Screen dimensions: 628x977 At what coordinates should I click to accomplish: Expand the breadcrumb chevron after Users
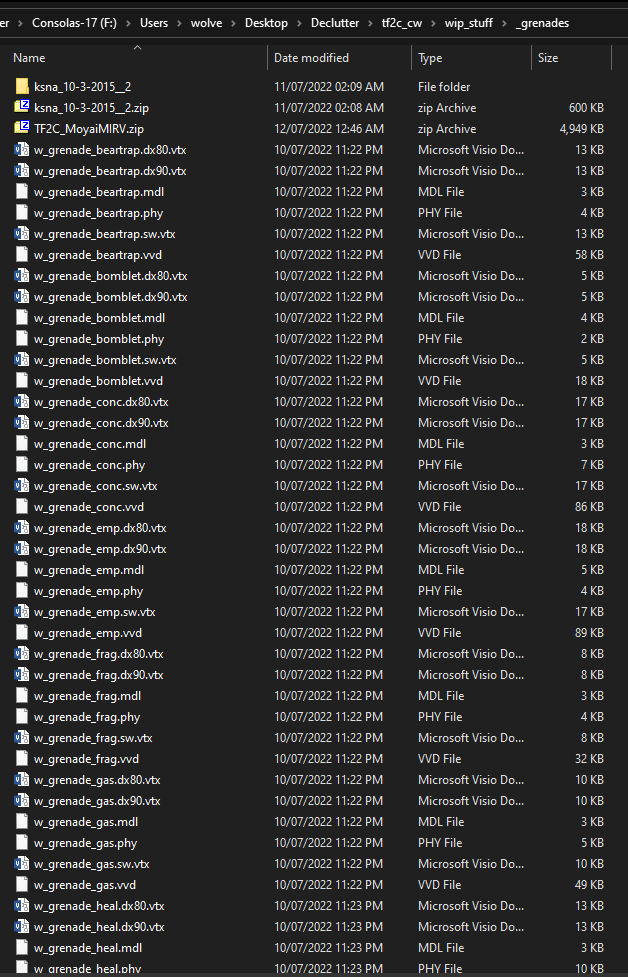(180, 24)
